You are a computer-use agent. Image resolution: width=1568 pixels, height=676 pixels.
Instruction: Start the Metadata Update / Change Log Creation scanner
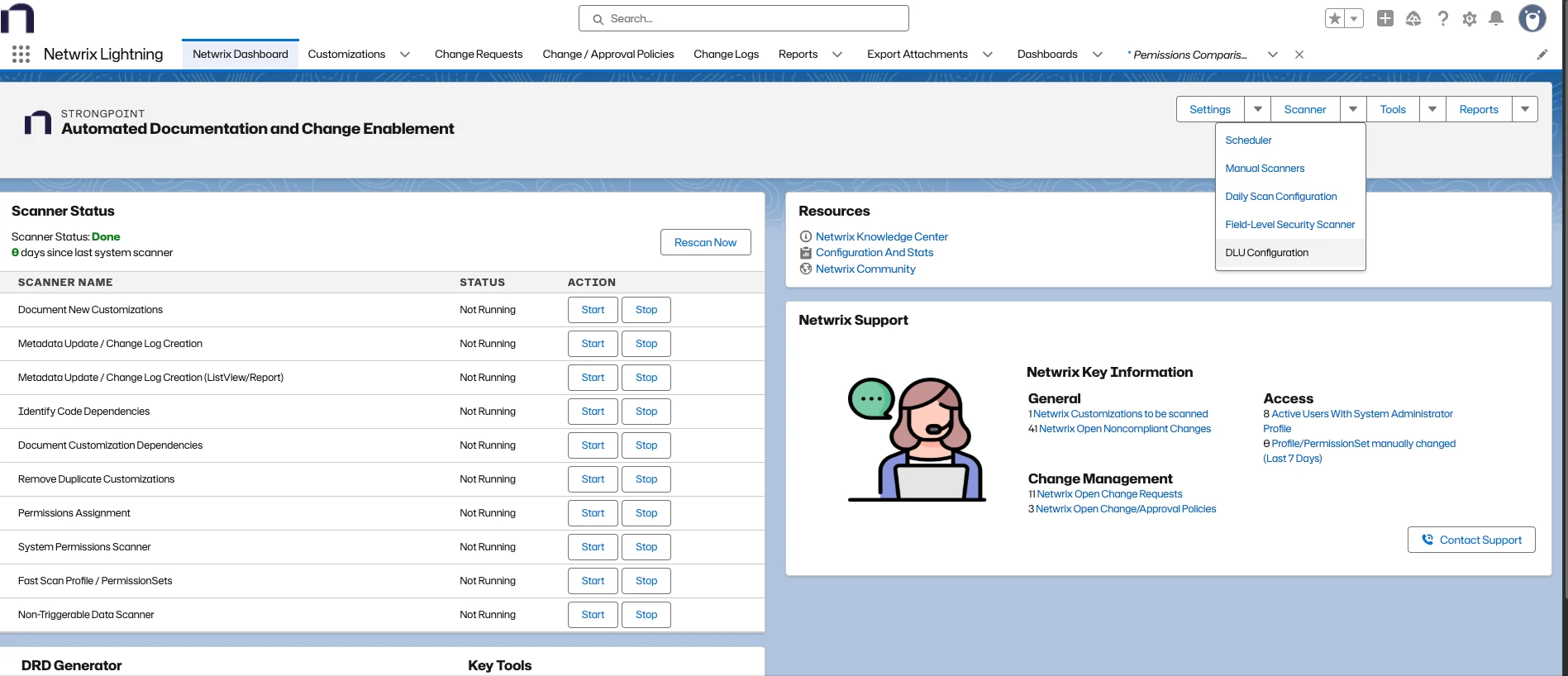593,344
